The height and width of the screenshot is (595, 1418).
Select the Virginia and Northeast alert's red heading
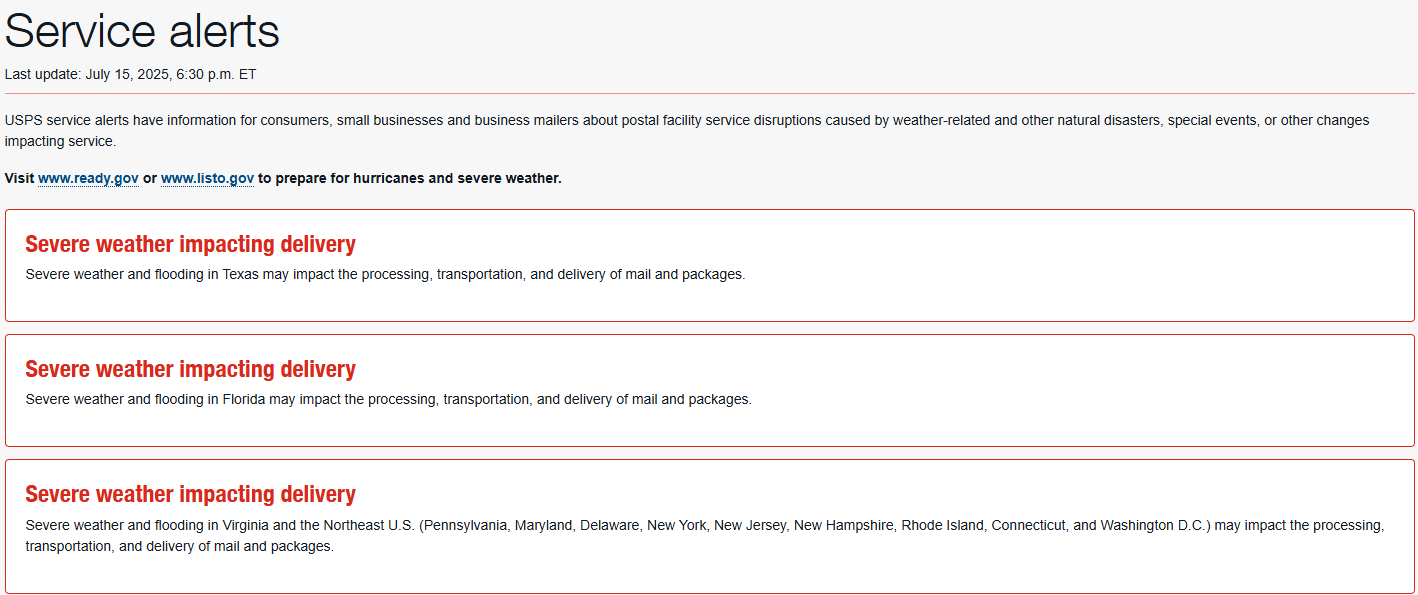click(x=190, y=494)
